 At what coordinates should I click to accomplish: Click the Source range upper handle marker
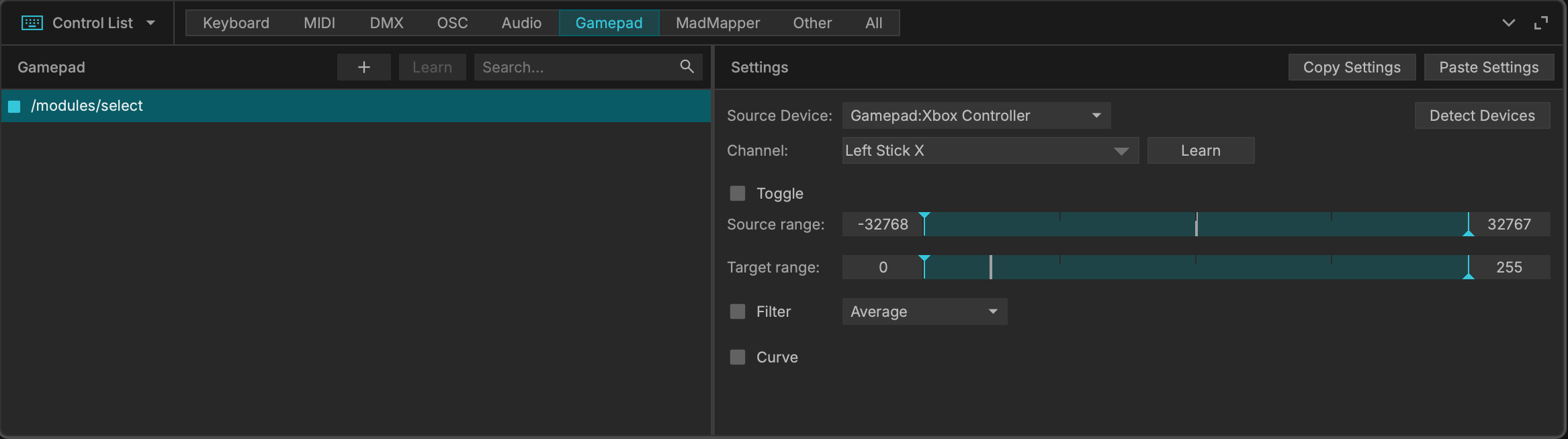tap(1469, 232)
